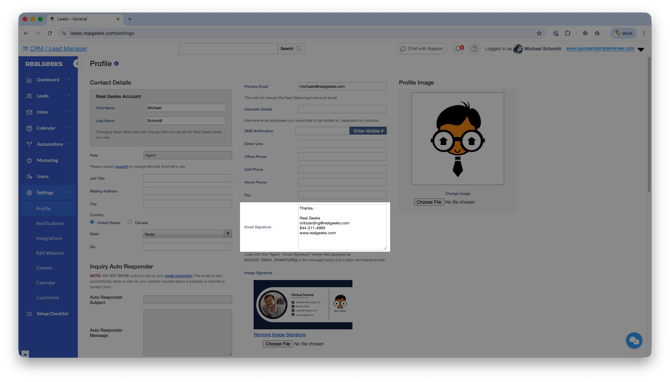Click the browser forward arrow

(x=38, y=33)
